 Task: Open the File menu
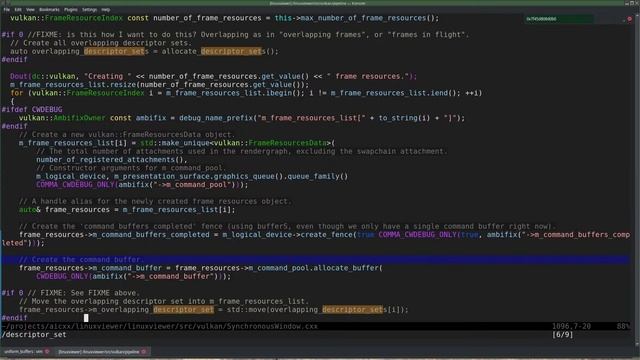click(7, 9)
